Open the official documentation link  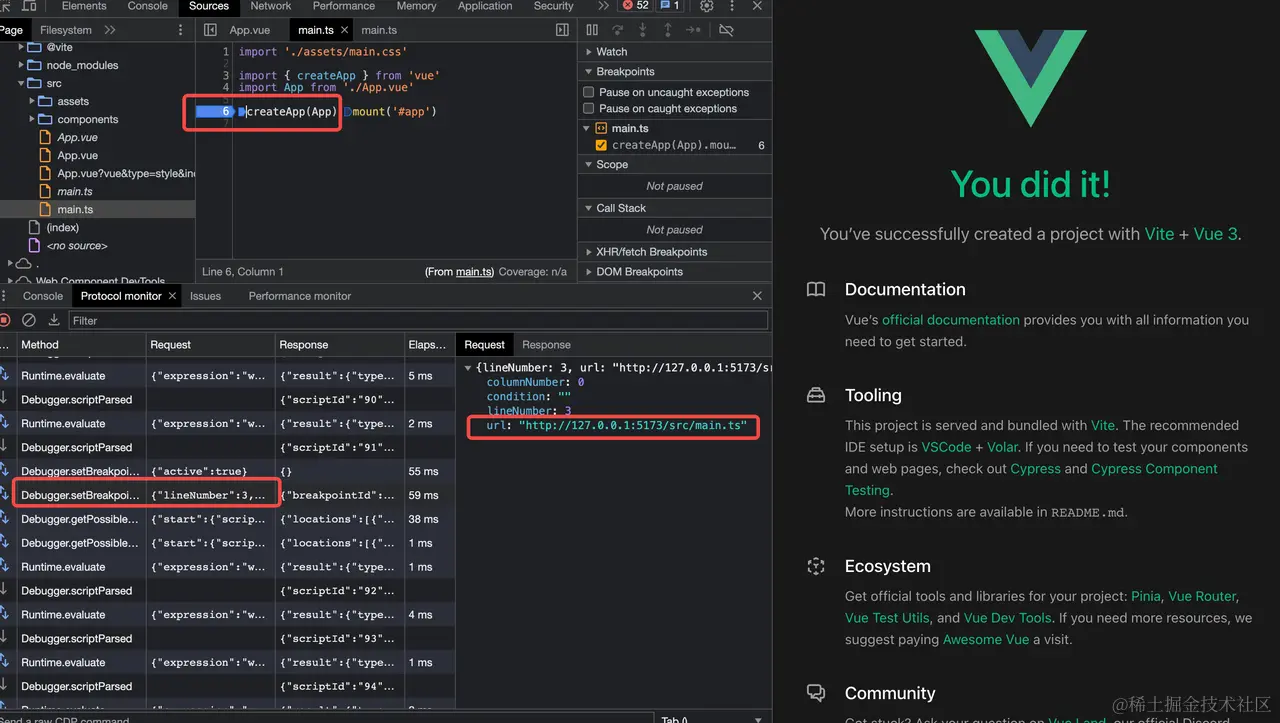pos(951,320)
